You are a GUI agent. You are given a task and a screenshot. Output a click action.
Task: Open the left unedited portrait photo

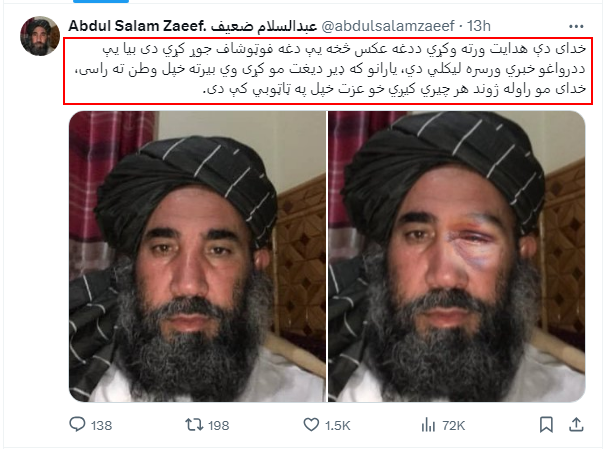point(197,257)
